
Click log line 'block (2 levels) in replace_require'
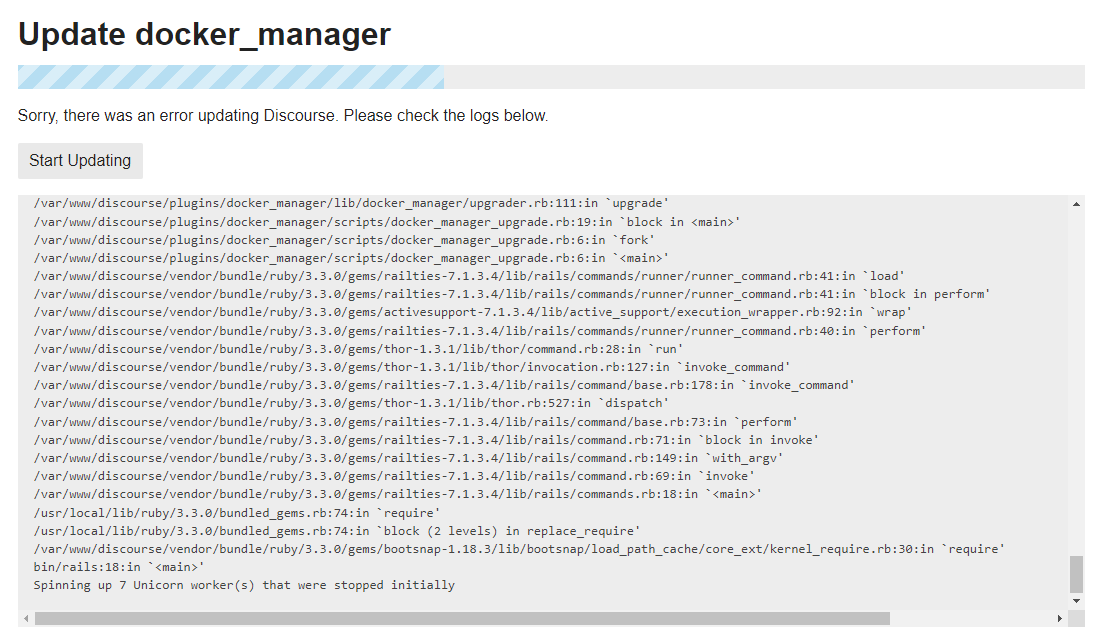[337, 531]
